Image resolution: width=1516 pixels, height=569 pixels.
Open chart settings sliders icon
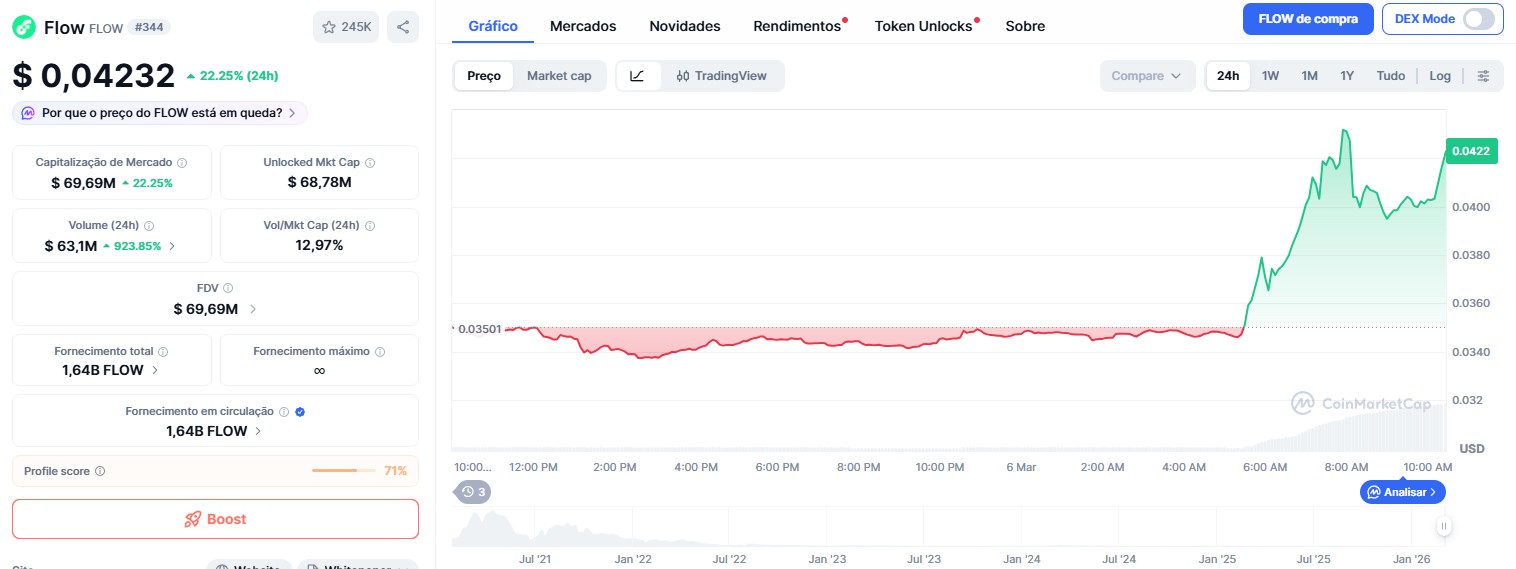1484,76
